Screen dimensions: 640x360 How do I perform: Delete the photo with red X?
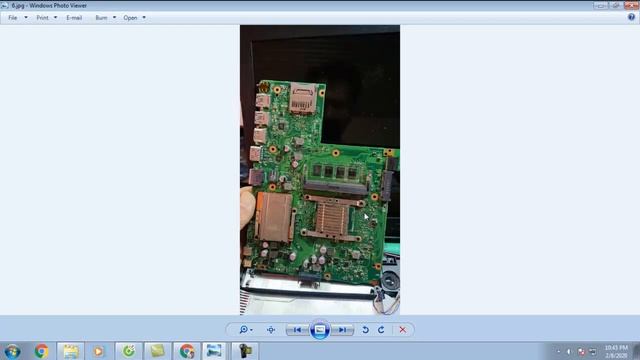tap(402, 330)
